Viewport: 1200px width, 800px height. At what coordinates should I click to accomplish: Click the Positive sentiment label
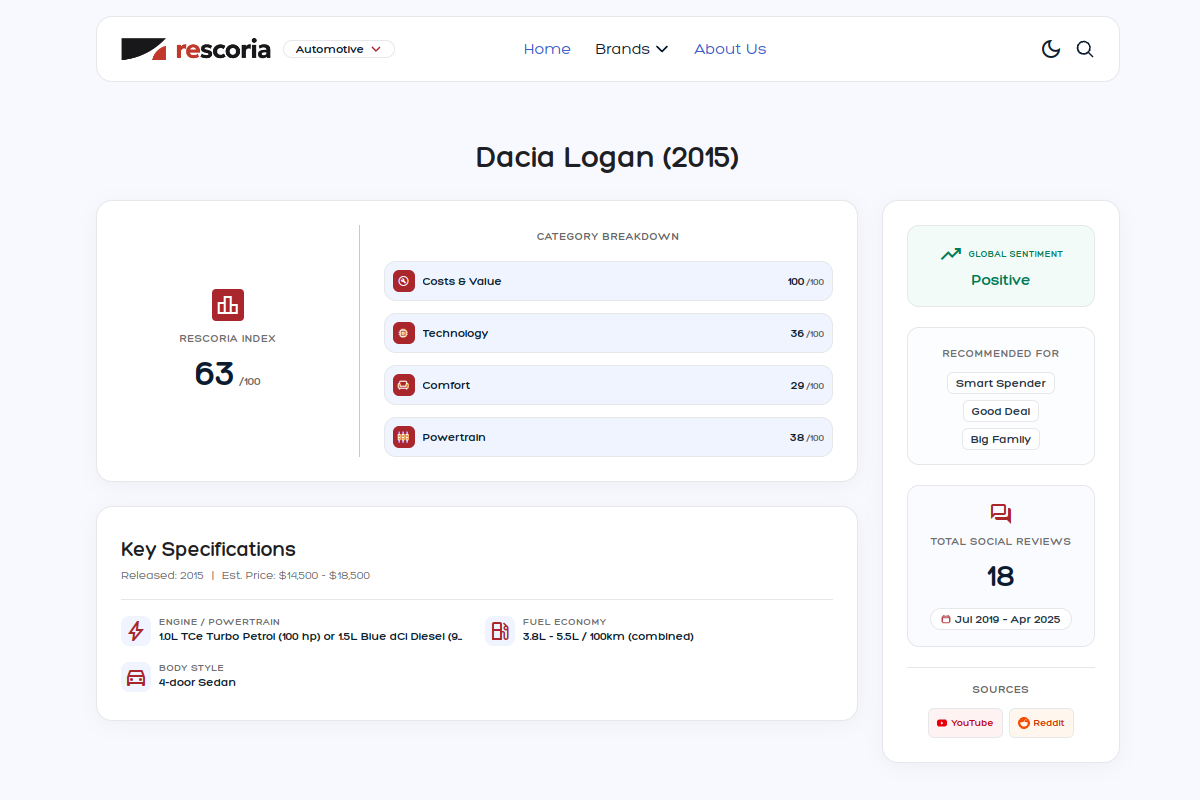tap(1000, 280)
